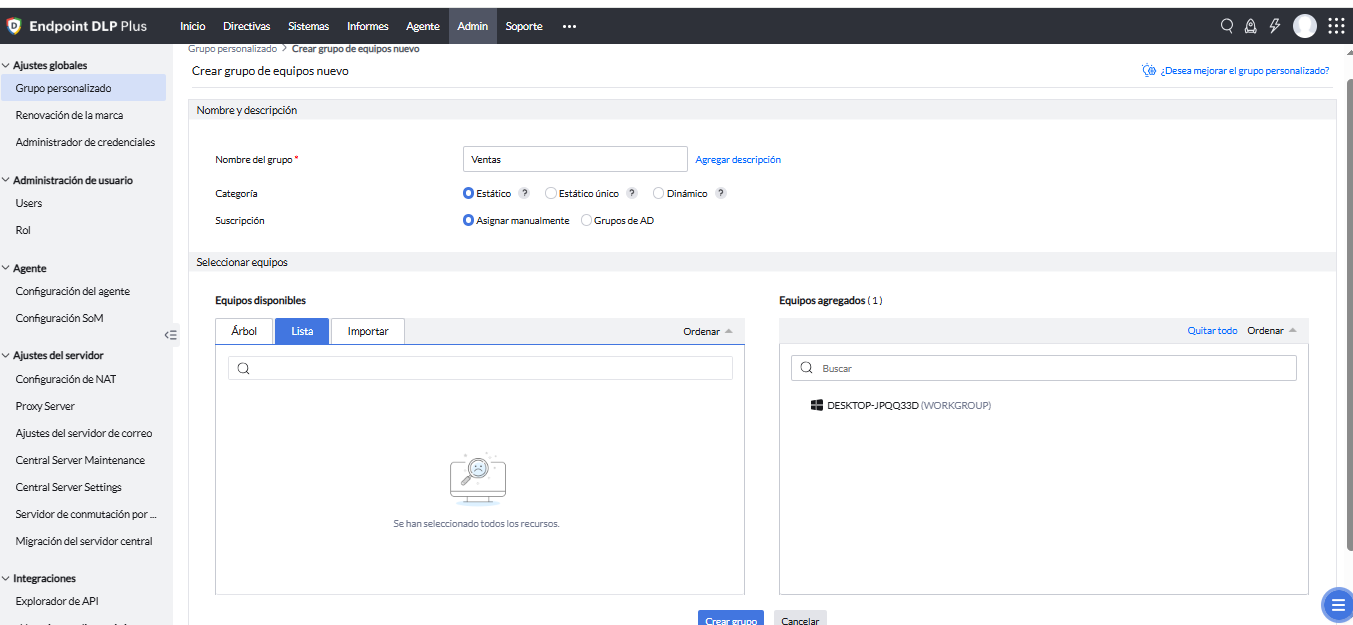Click the lightning bolt icon in header
The width and height of the screenshot is (1353, 625).
[x=1275, y=26]
